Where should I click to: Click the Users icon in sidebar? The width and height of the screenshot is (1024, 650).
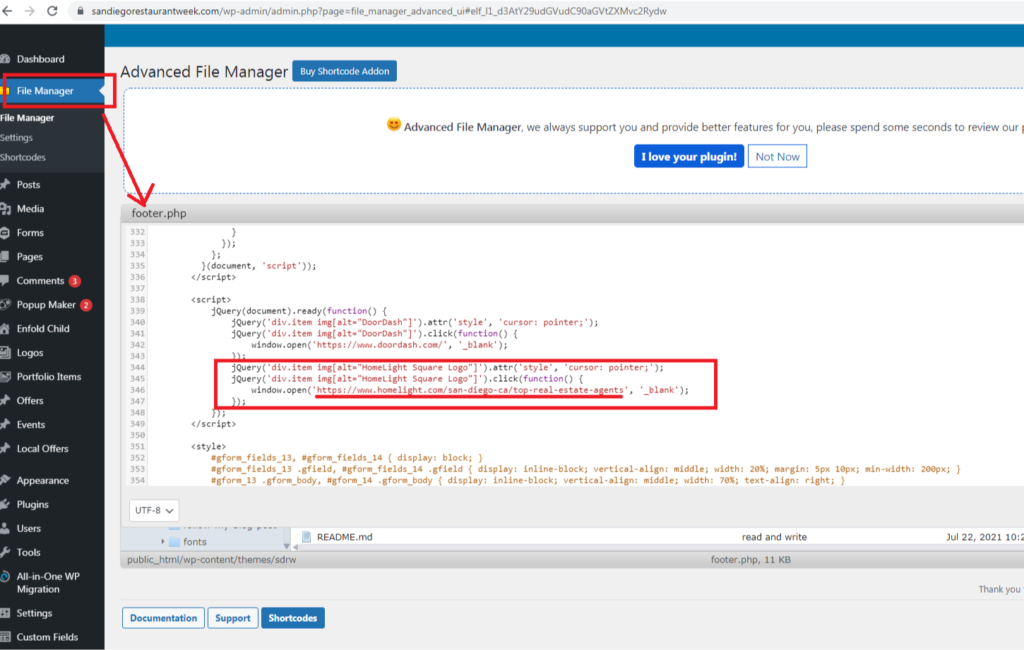pos(7,528)
